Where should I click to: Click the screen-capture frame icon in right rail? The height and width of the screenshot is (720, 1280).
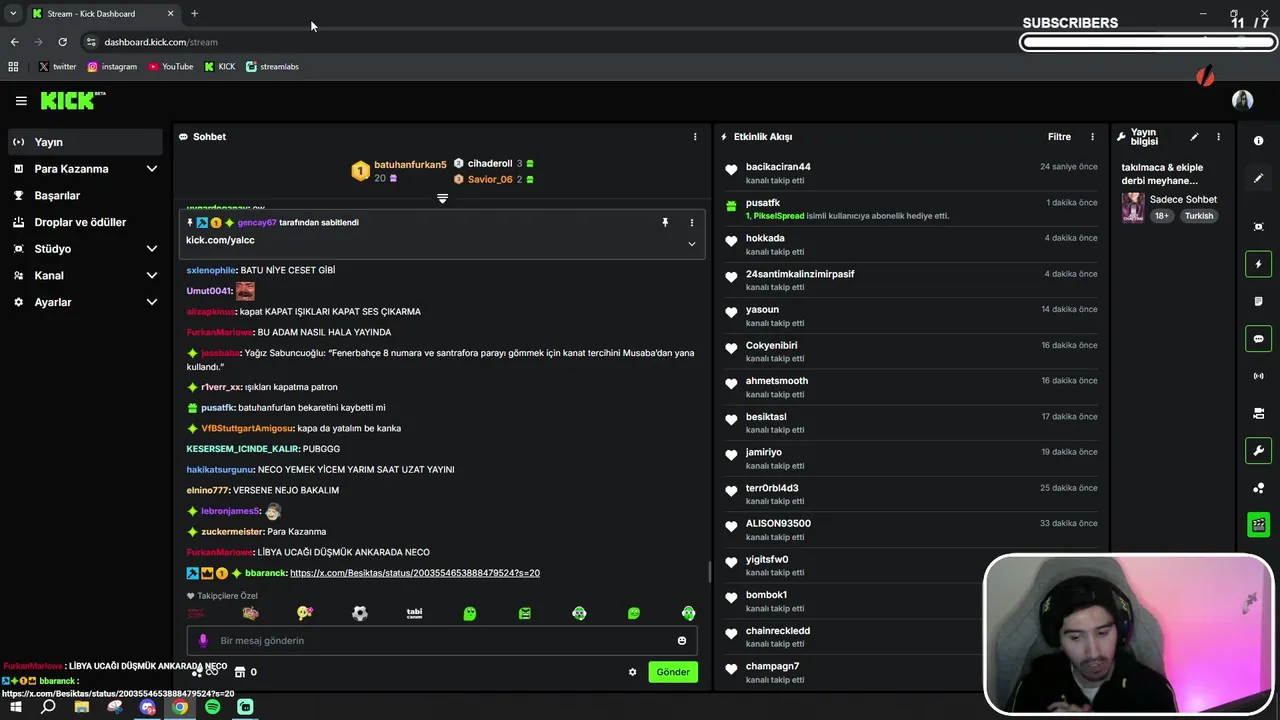point(1259,227)
